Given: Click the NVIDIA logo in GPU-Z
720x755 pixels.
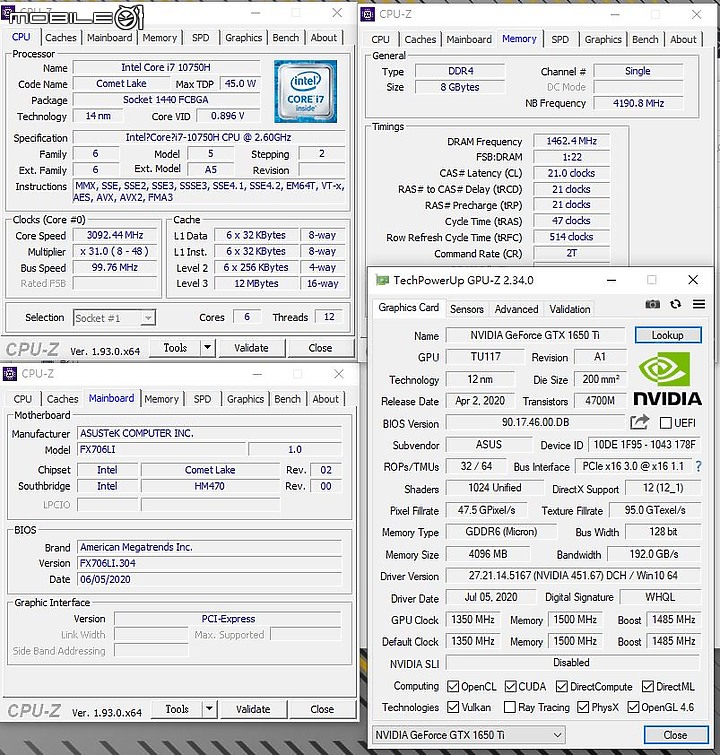Looking at the screenshot, I should point(667,378).
